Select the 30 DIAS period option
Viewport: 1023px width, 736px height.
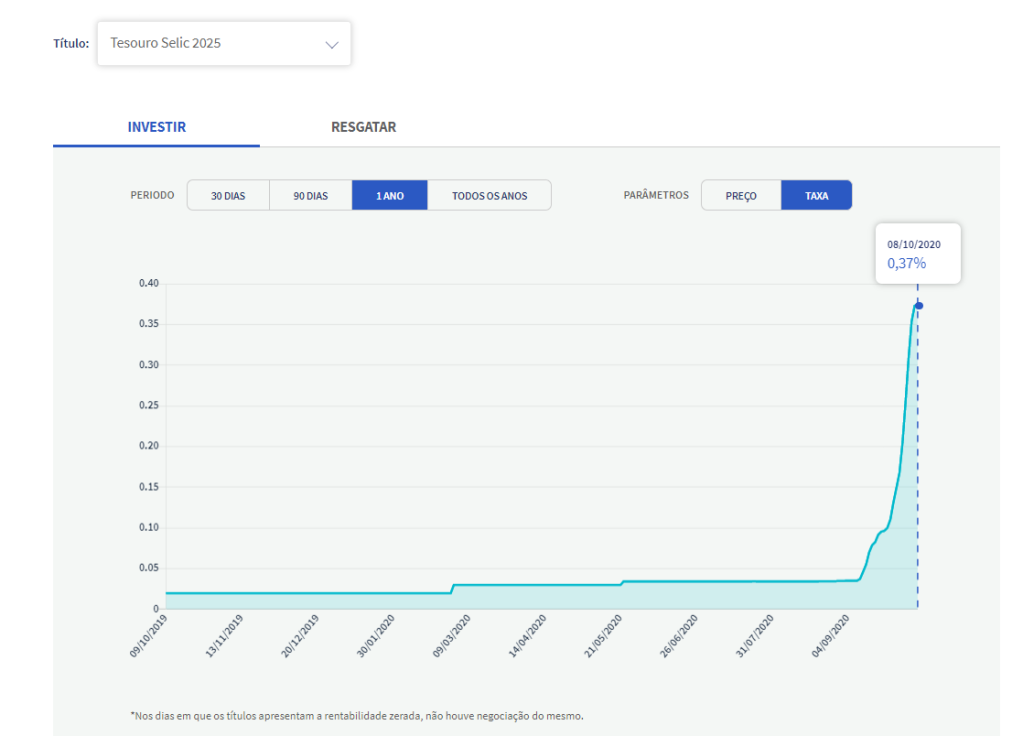tap(228, 196)
